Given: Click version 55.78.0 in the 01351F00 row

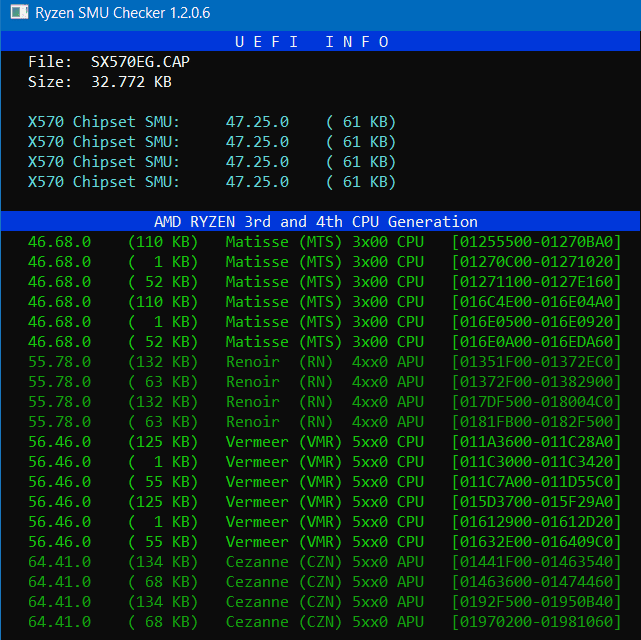Looking at the screenshot, I should (59, 362).
